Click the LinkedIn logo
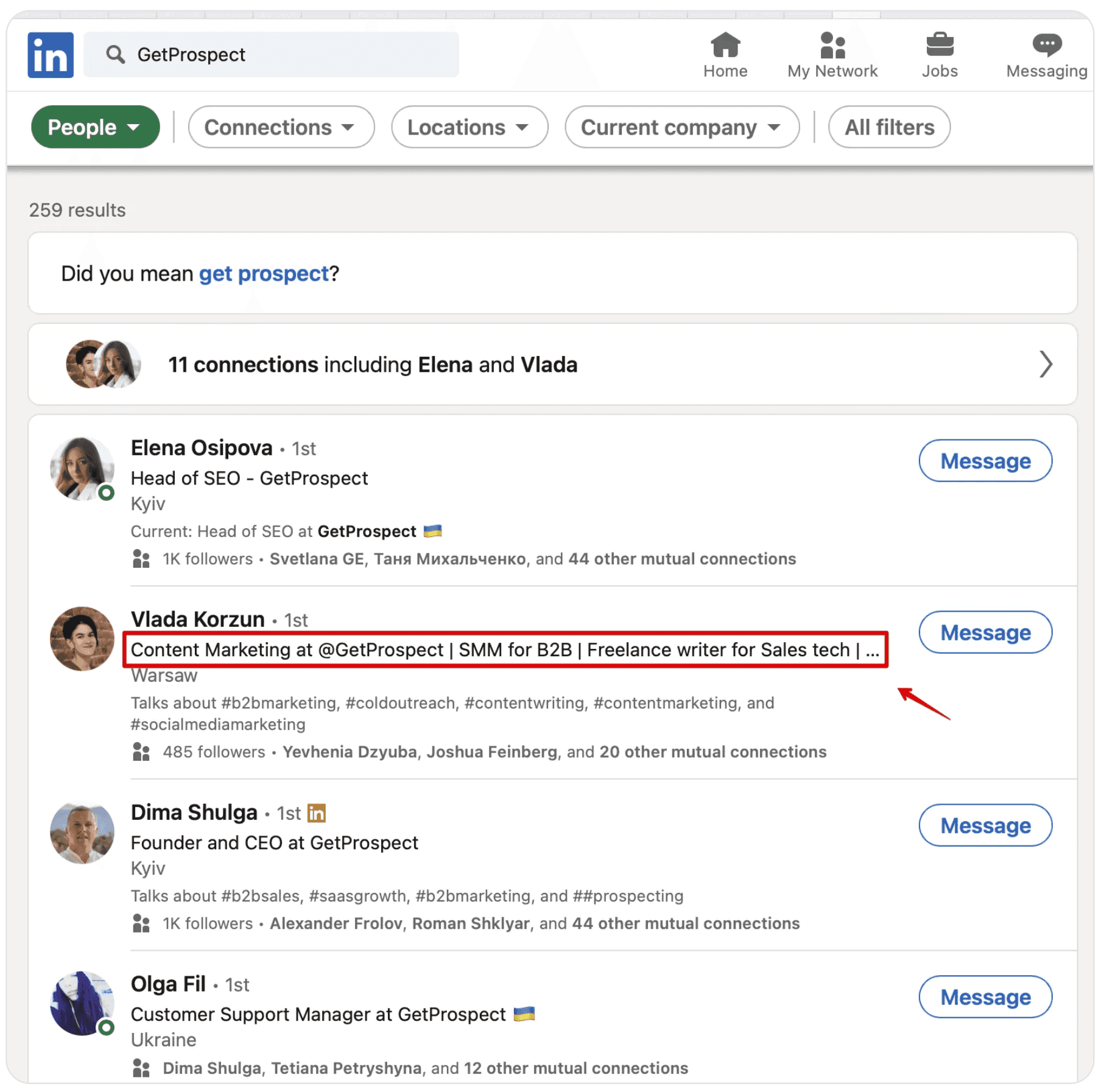The width and height of the screenshot is (1101, 1092). click(51, 55)
